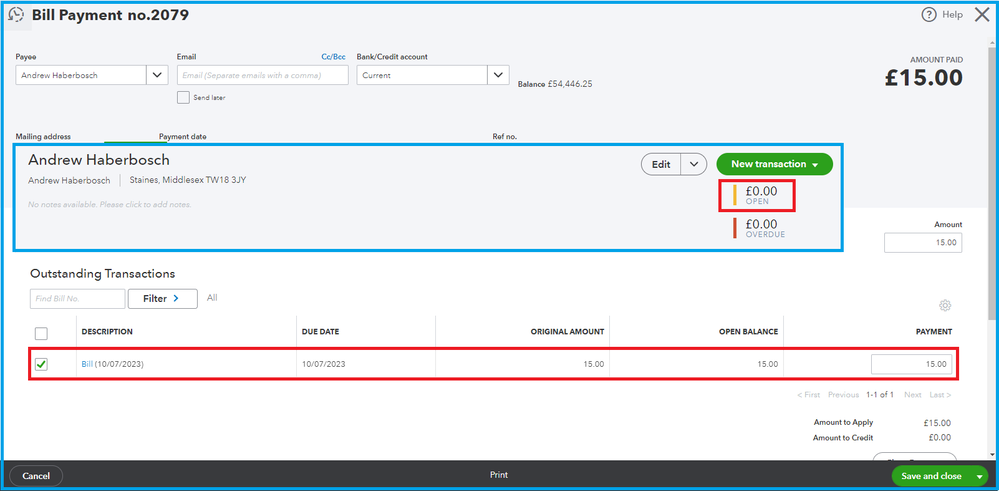Viewport: 999px width, 491px height.
Task: Click Print in the bottom bar
Action: point(499,475)
